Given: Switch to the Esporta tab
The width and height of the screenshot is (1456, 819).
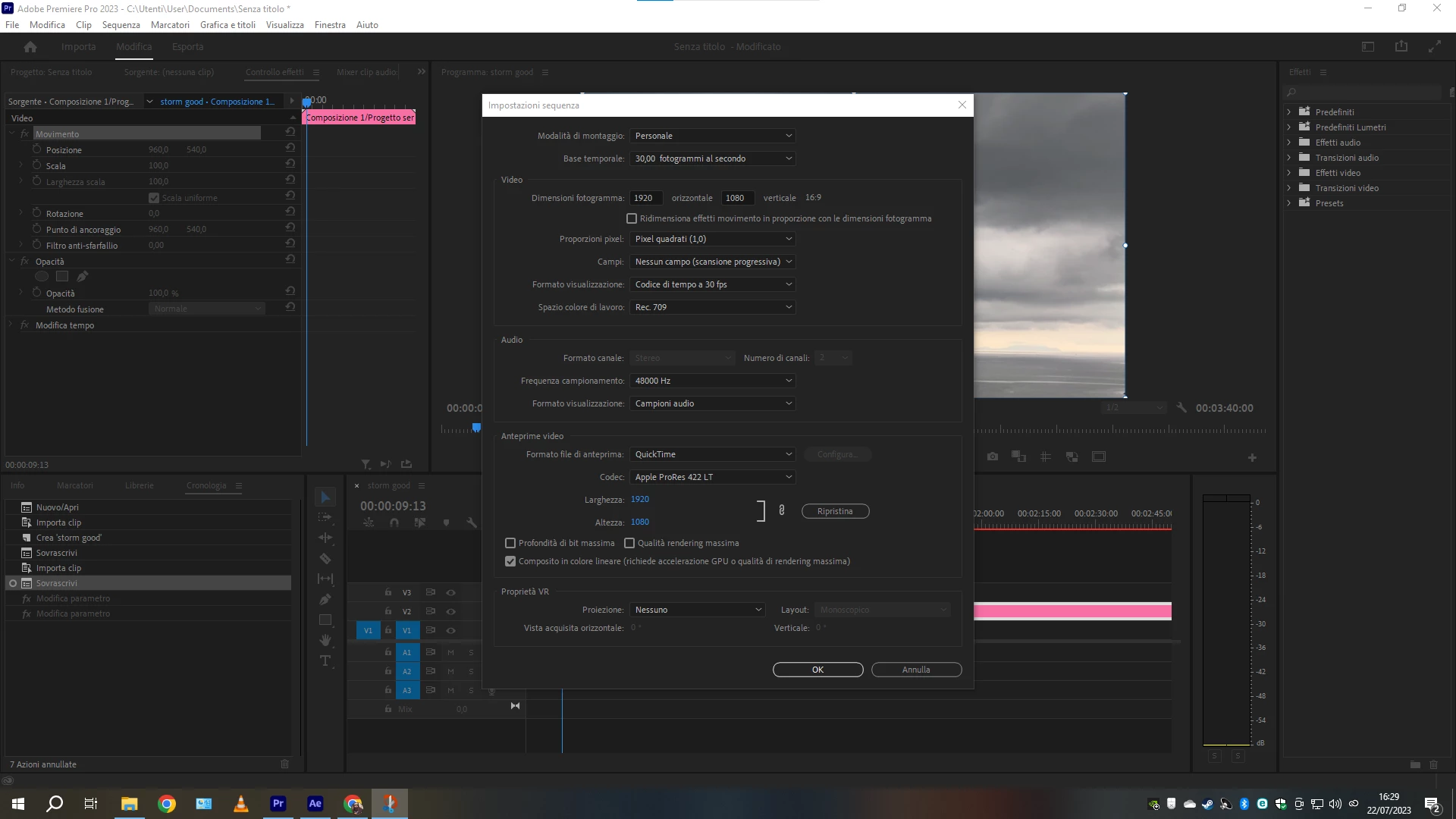Looking at the screenshot, I should pyautogui.click(x=187, y=47).
